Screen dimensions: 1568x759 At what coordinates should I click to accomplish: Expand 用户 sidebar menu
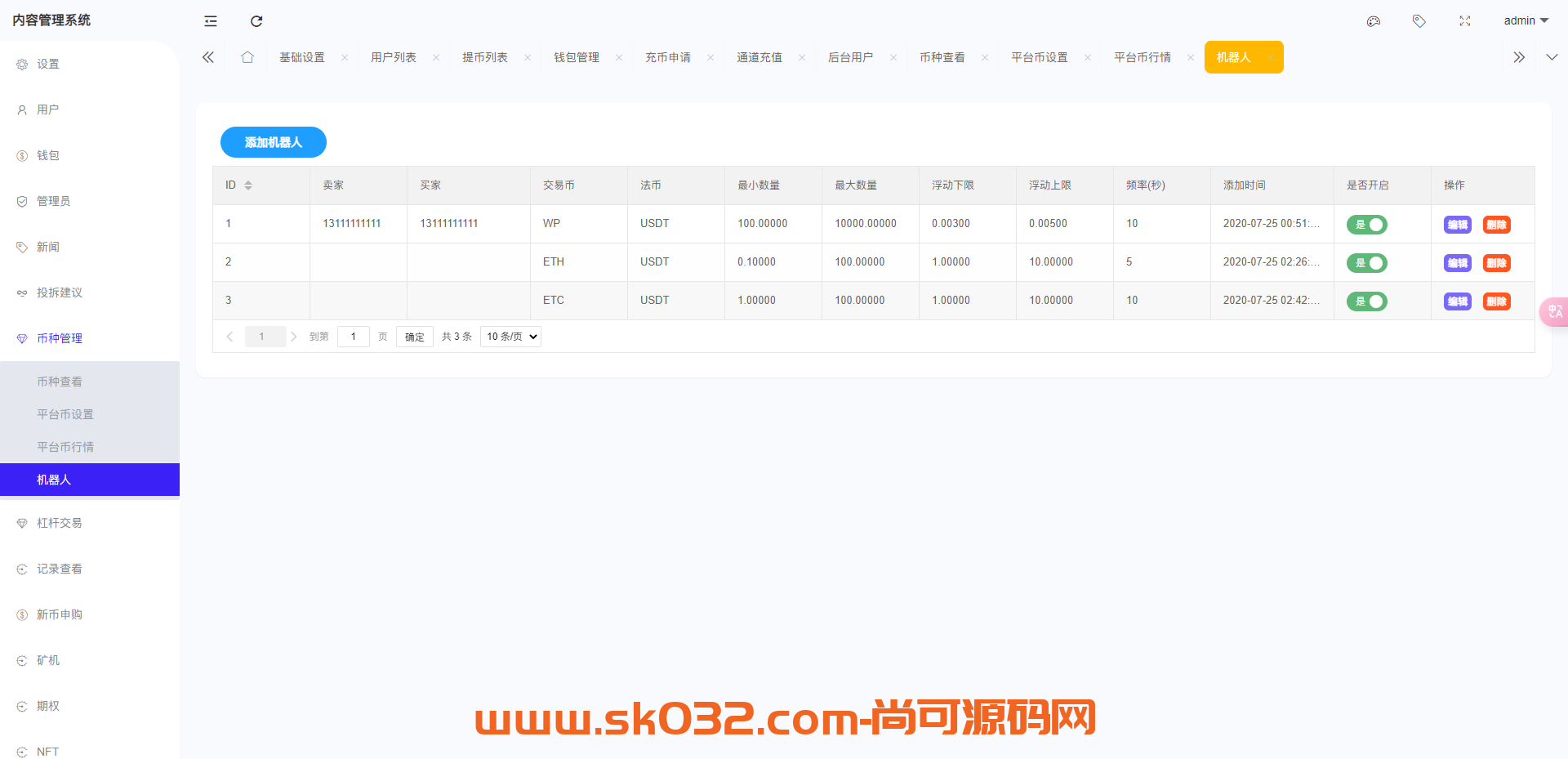tap(90, 109)
